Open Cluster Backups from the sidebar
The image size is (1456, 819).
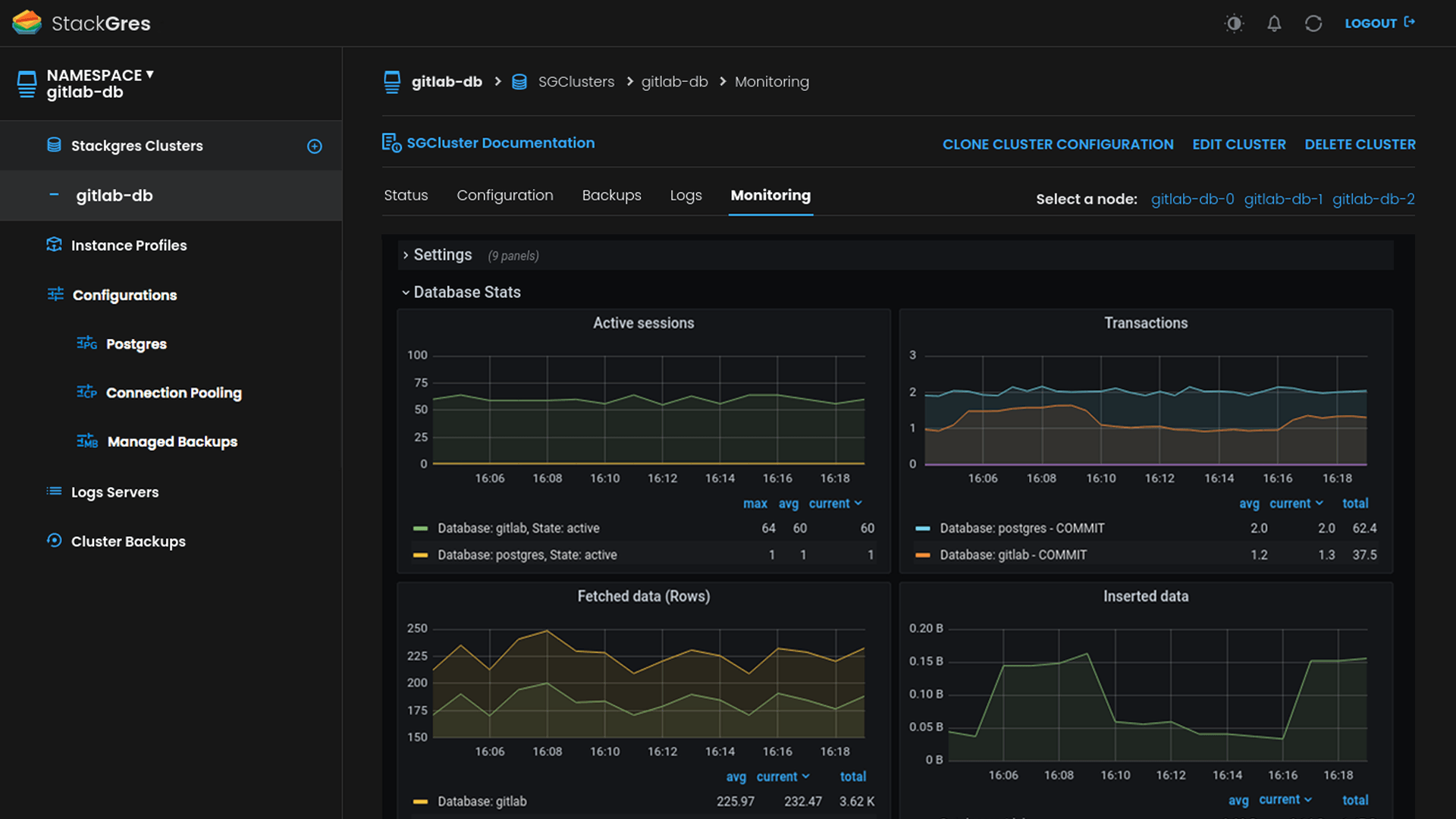click(128, 541)
